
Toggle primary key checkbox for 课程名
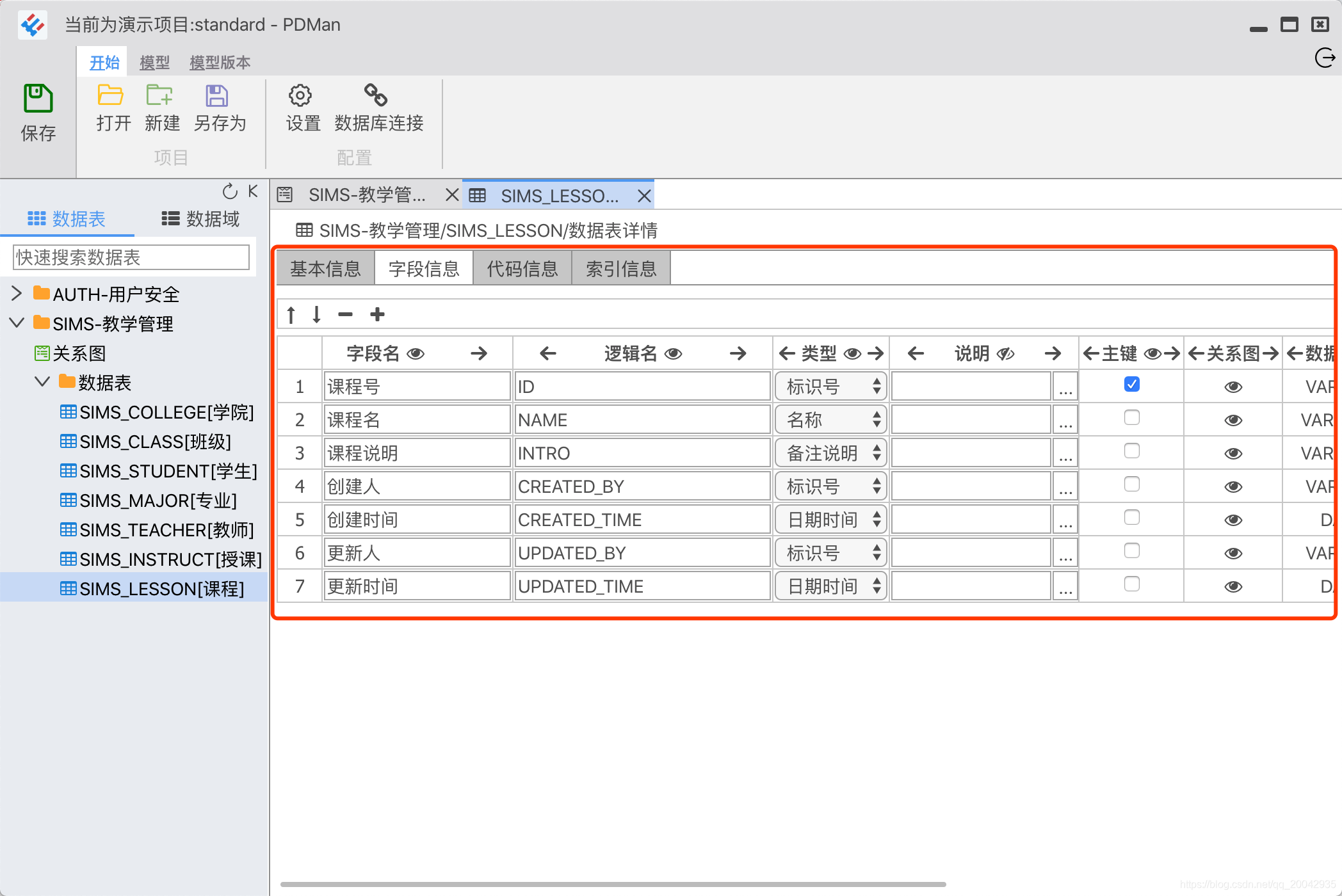click(x=1131, y=418)
